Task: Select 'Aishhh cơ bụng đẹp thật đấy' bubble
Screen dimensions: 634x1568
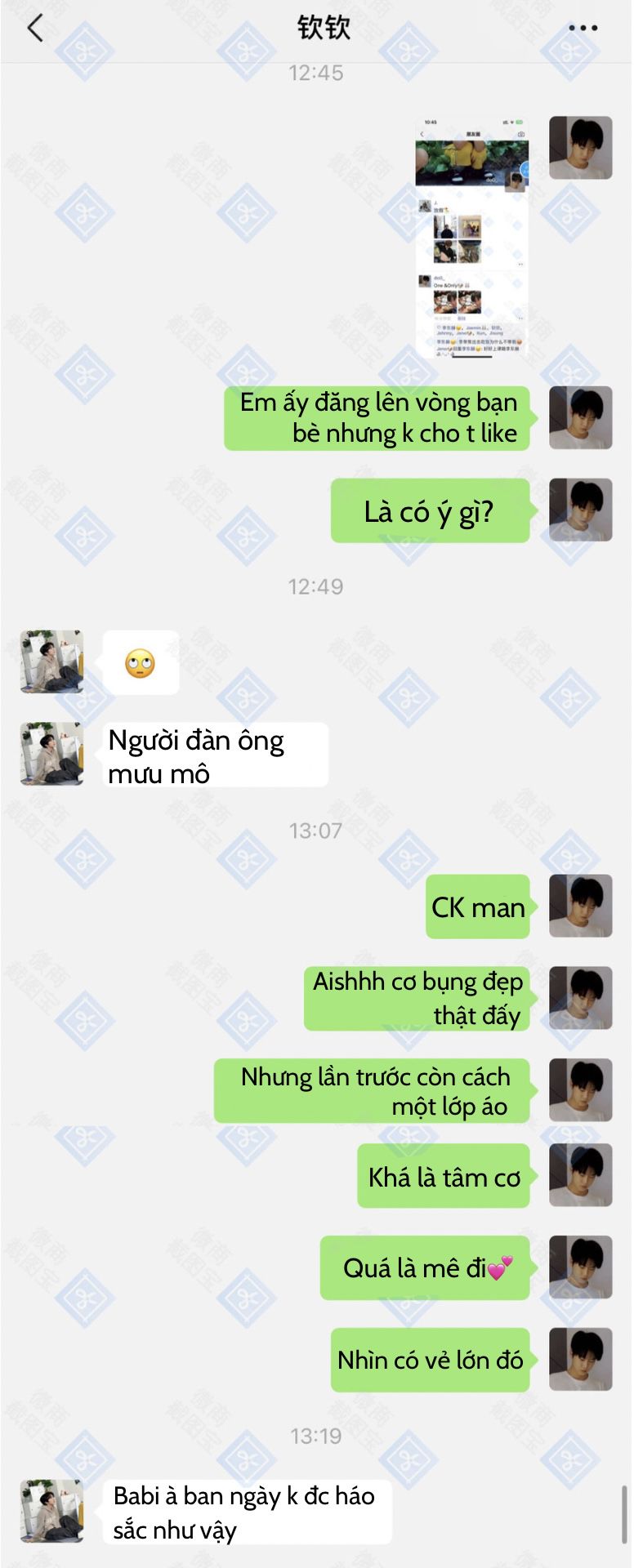Action: coord(417,998)
